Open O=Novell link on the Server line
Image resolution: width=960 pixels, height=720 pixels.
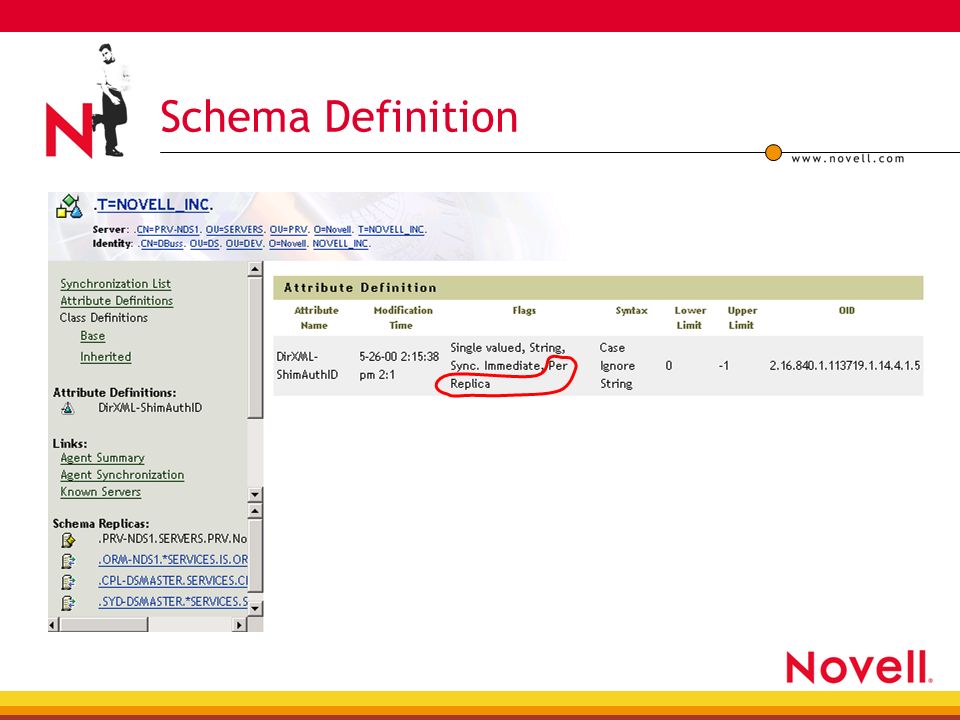[333, 230]
